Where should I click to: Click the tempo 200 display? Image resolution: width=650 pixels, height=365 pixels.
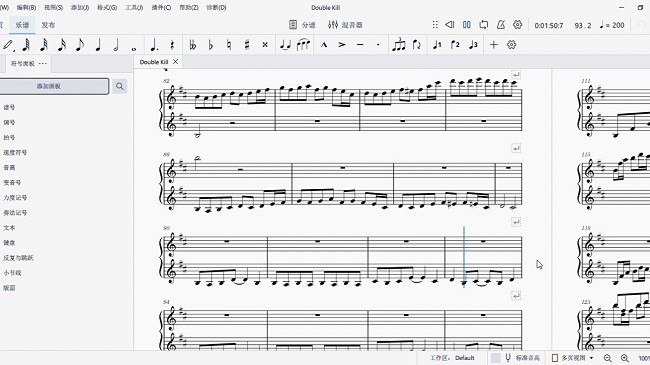(x=612, y=25)
